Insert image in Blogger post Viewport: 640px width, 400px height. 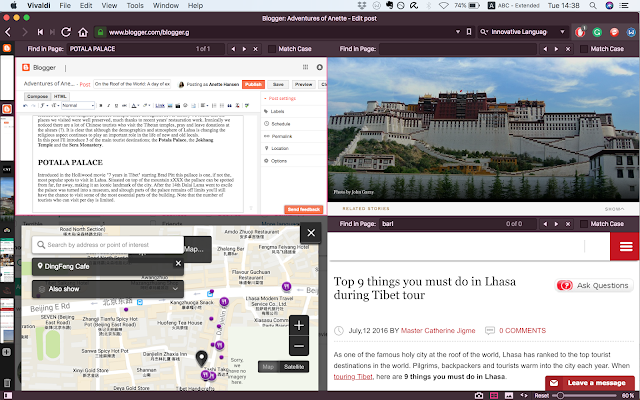coord(170,105)
